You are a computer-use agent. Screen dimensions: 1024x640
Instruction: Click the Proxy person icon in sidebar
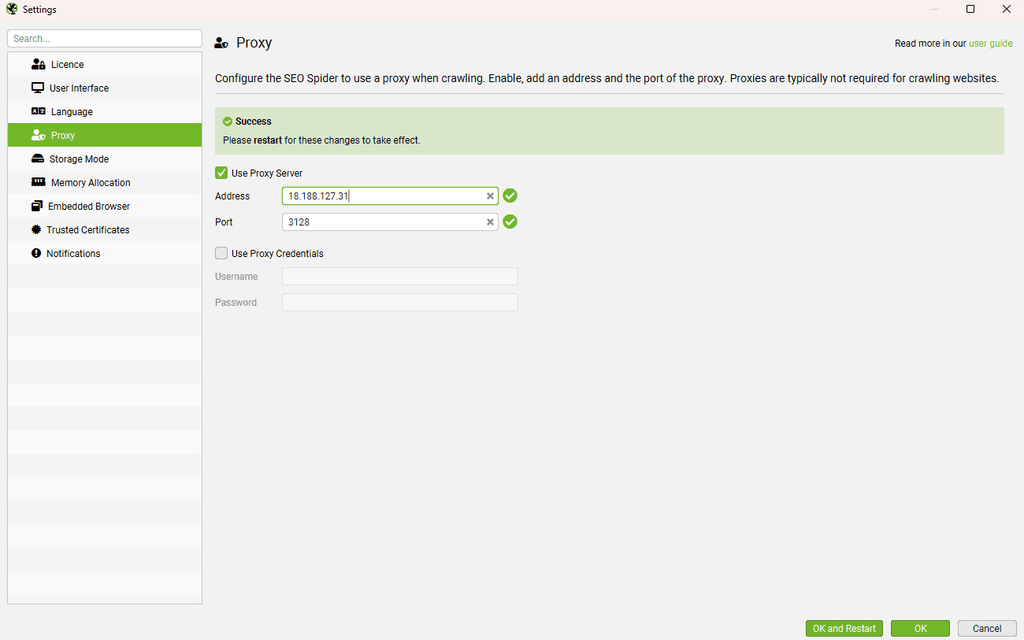39,135
